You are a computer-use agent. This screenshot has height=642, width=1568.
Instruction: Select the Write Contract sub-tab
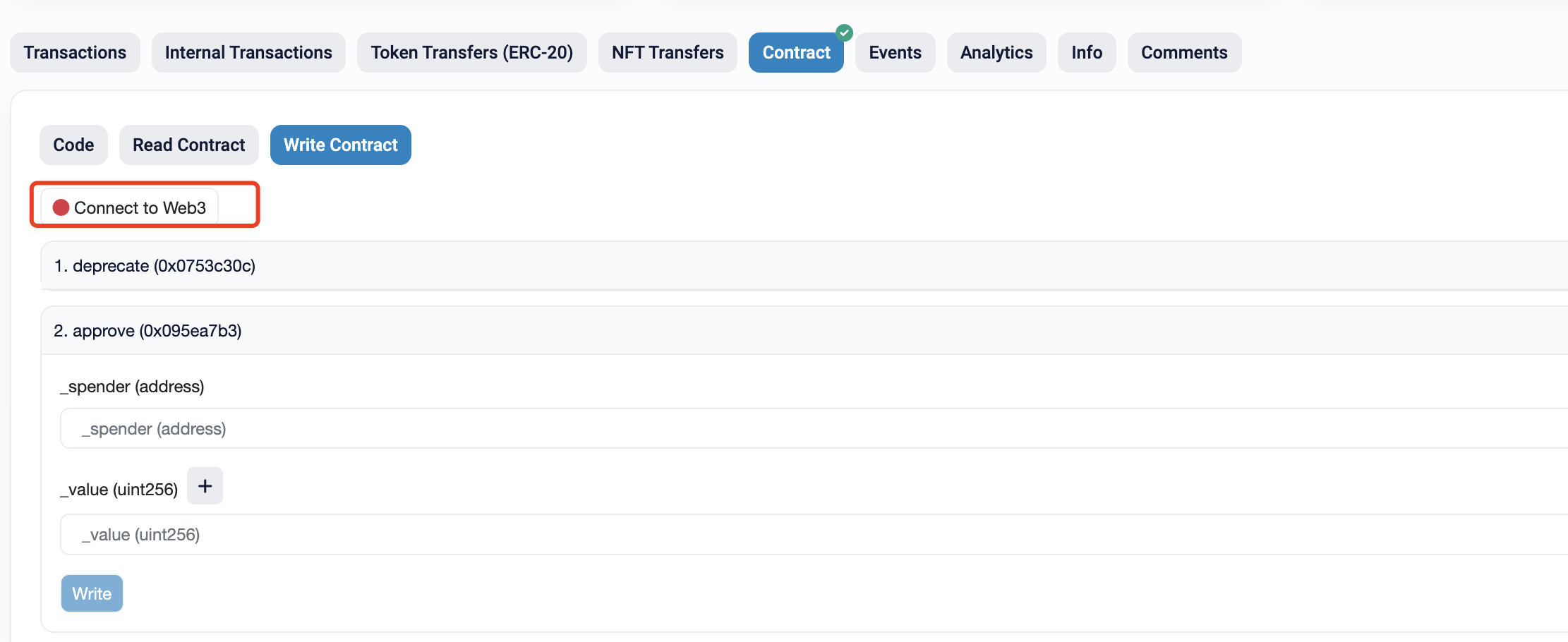pos(340,145)
